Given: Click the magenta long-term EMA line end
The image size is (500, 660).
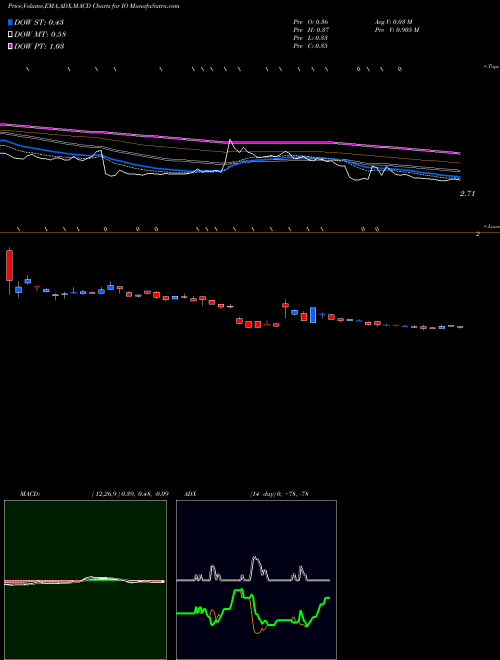Looking at the screenshot, I should click(x=458, y=153).
